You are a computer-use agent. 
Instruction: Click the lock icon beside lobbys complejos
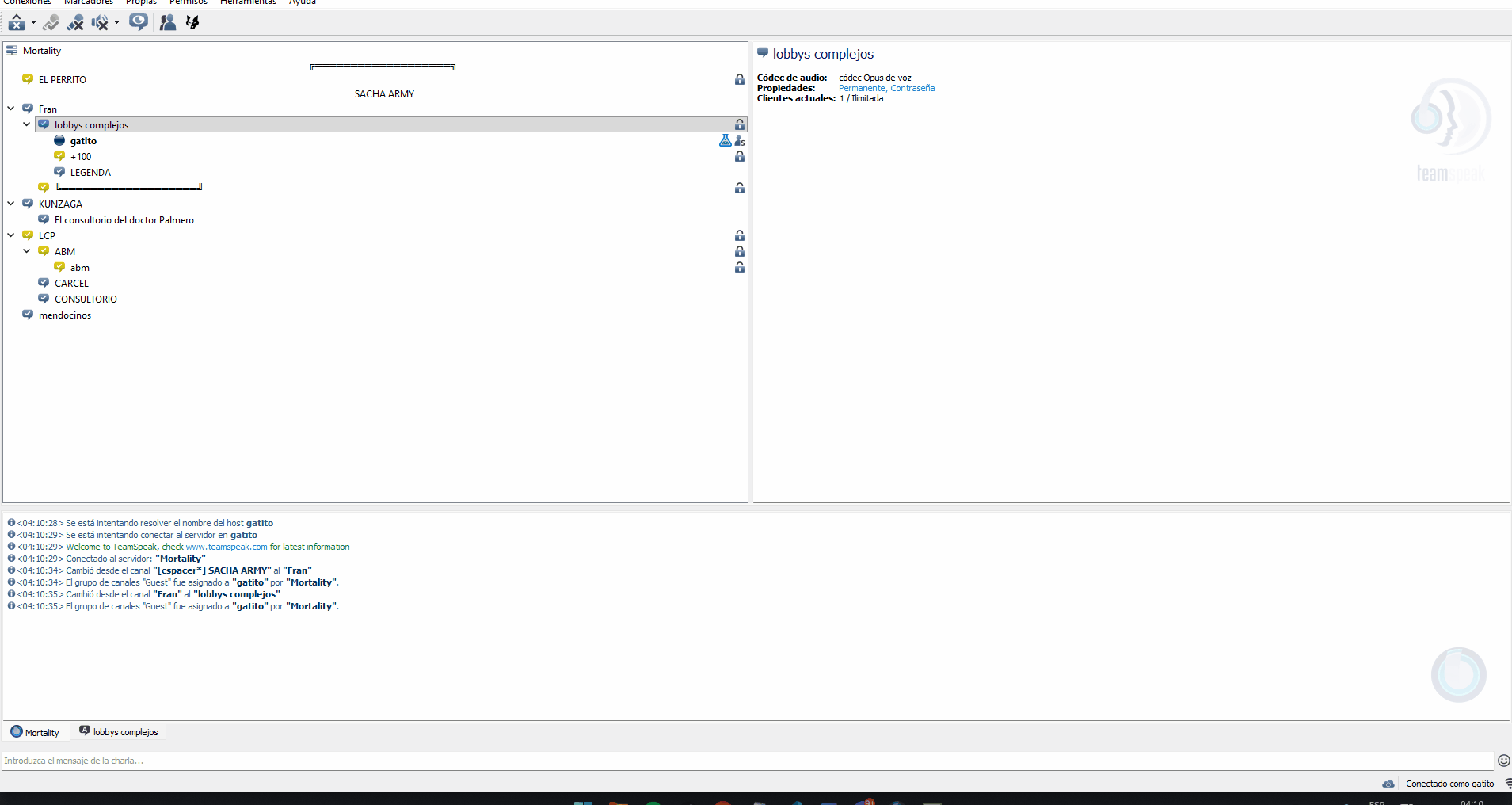pos(739,124)
